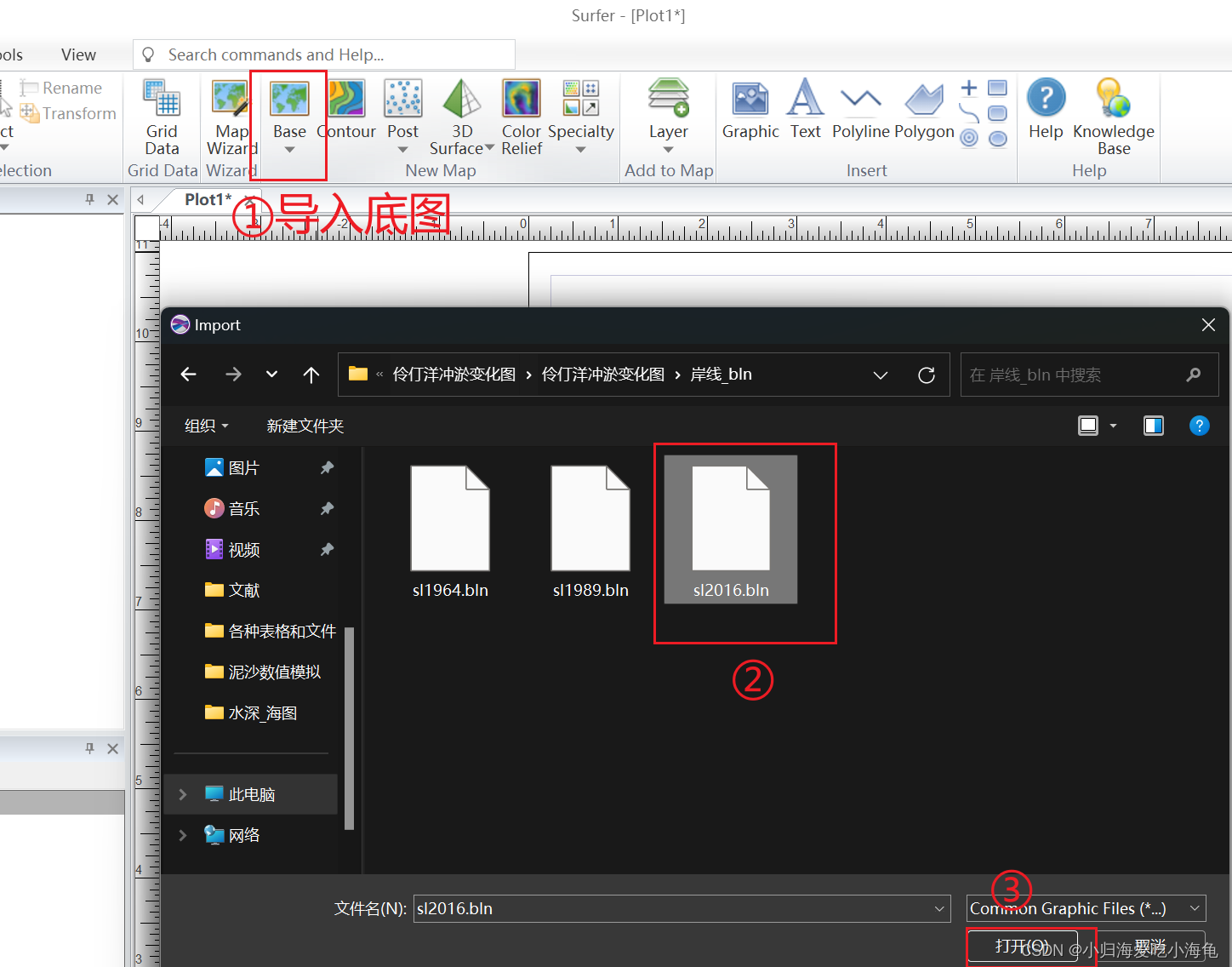Open Import dialog help question icon
This screenshot has width=1232, height=967.
coord(1199,426)
